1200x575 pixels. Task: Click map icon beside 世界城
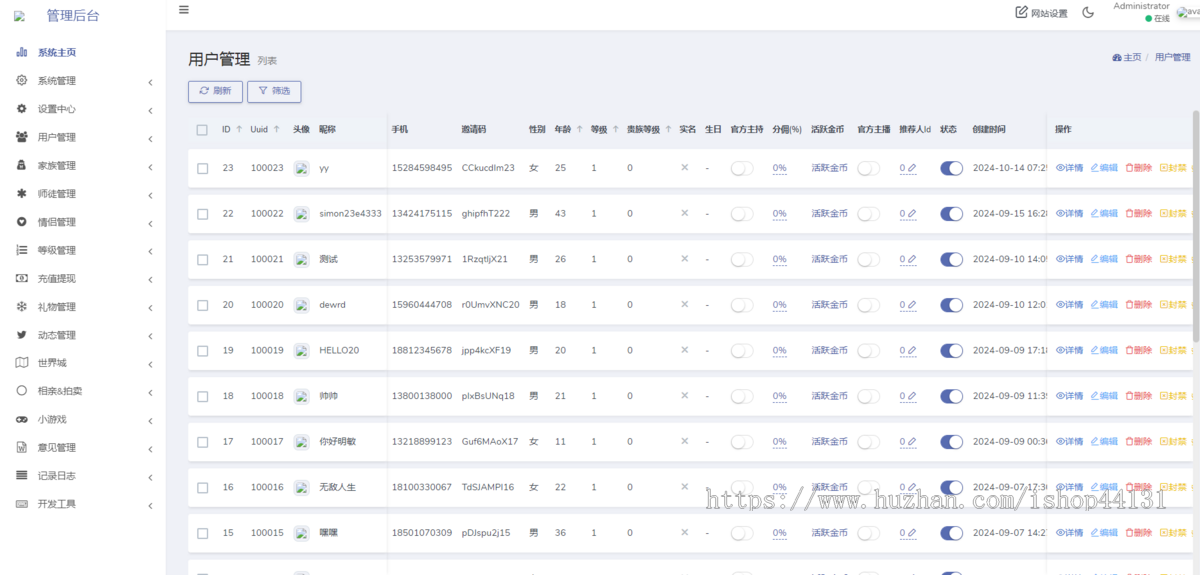[21, 362]
